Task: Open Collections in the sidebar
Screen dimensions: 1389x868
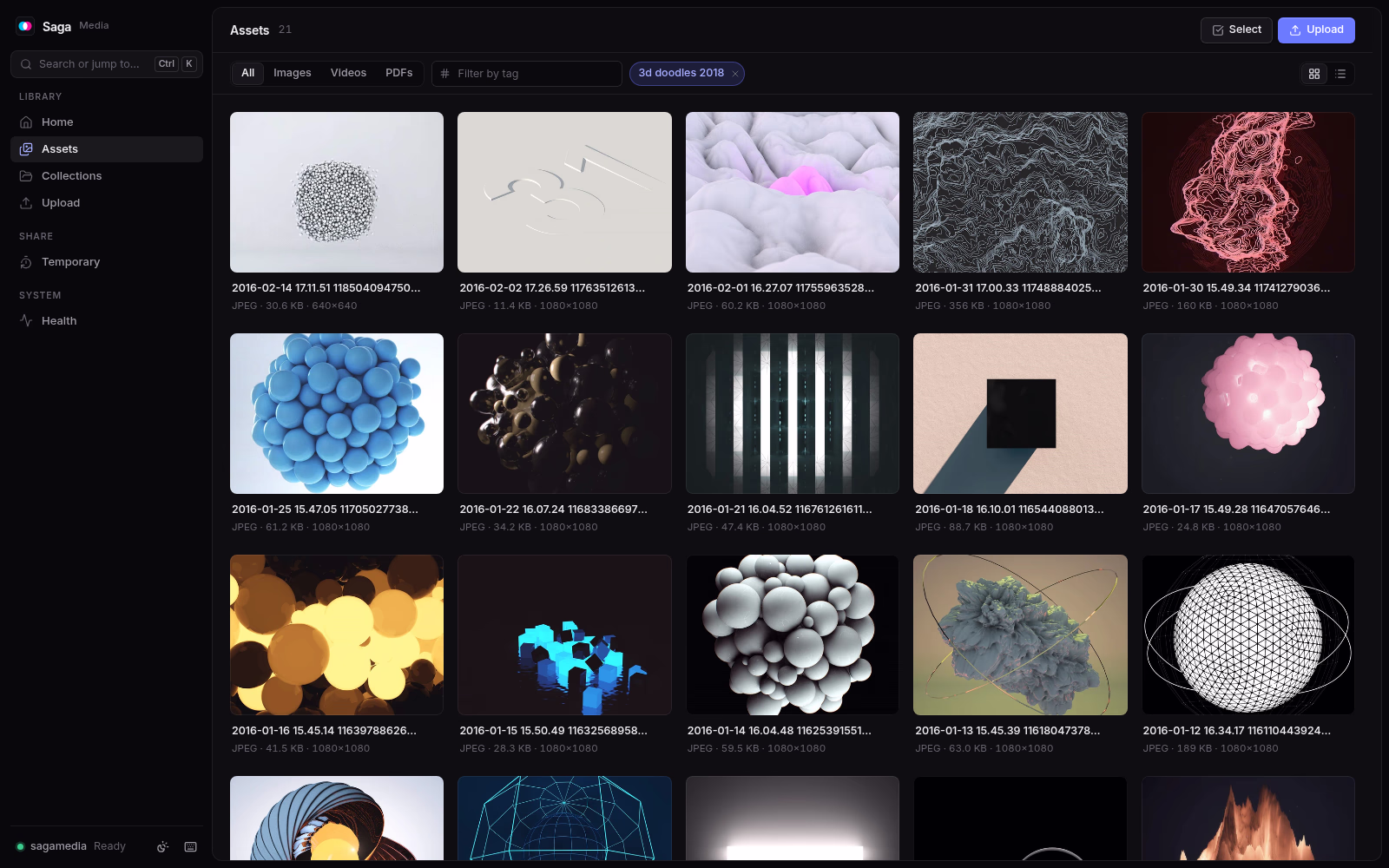Action: [107, 176]
